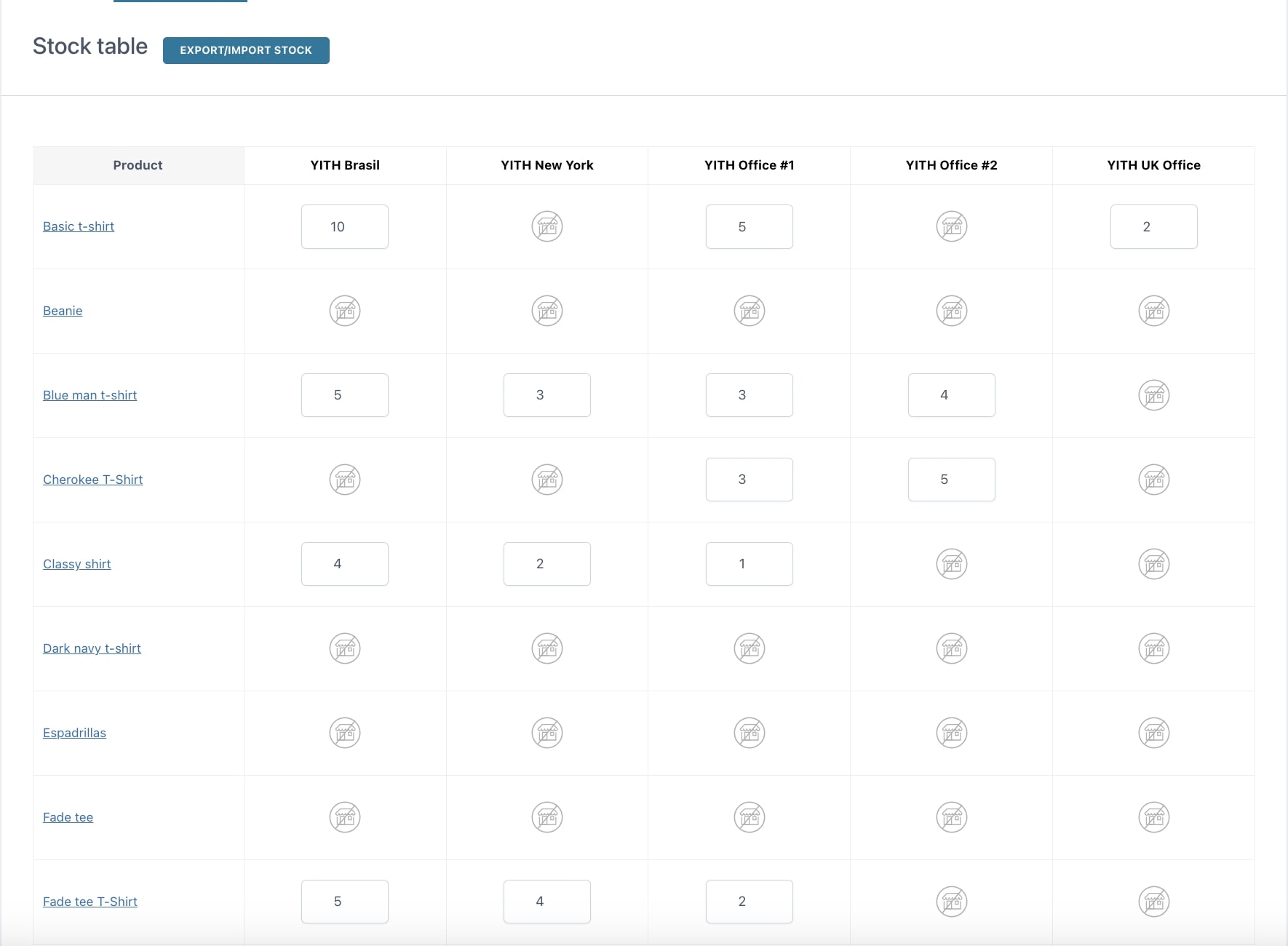This screenshot has height=946, width=1288.
Task: Open the Beanie product link
Action: pos(63,311)
